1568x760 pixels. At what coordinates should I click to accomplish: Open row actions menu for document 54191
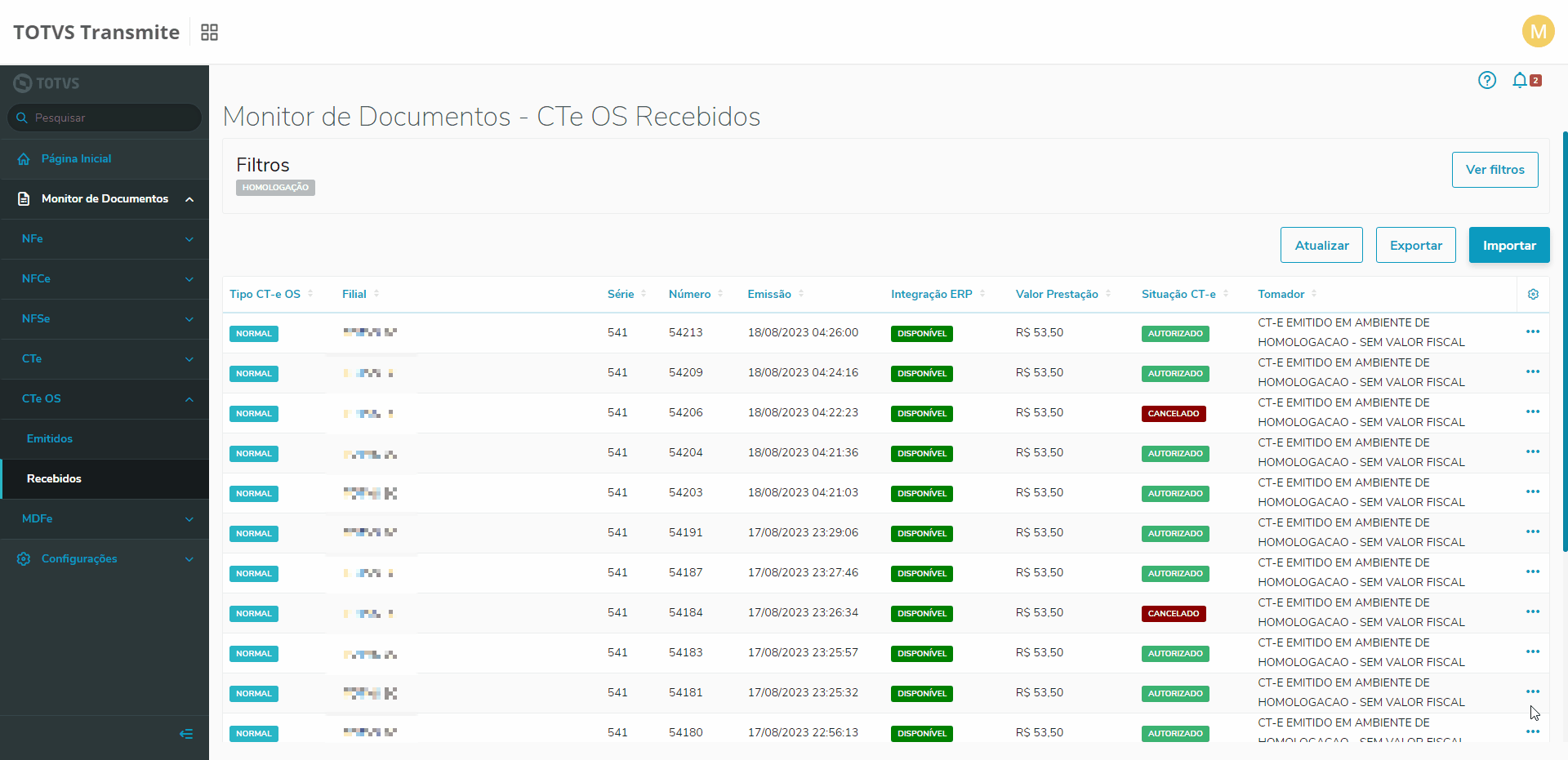point(1533,531)
